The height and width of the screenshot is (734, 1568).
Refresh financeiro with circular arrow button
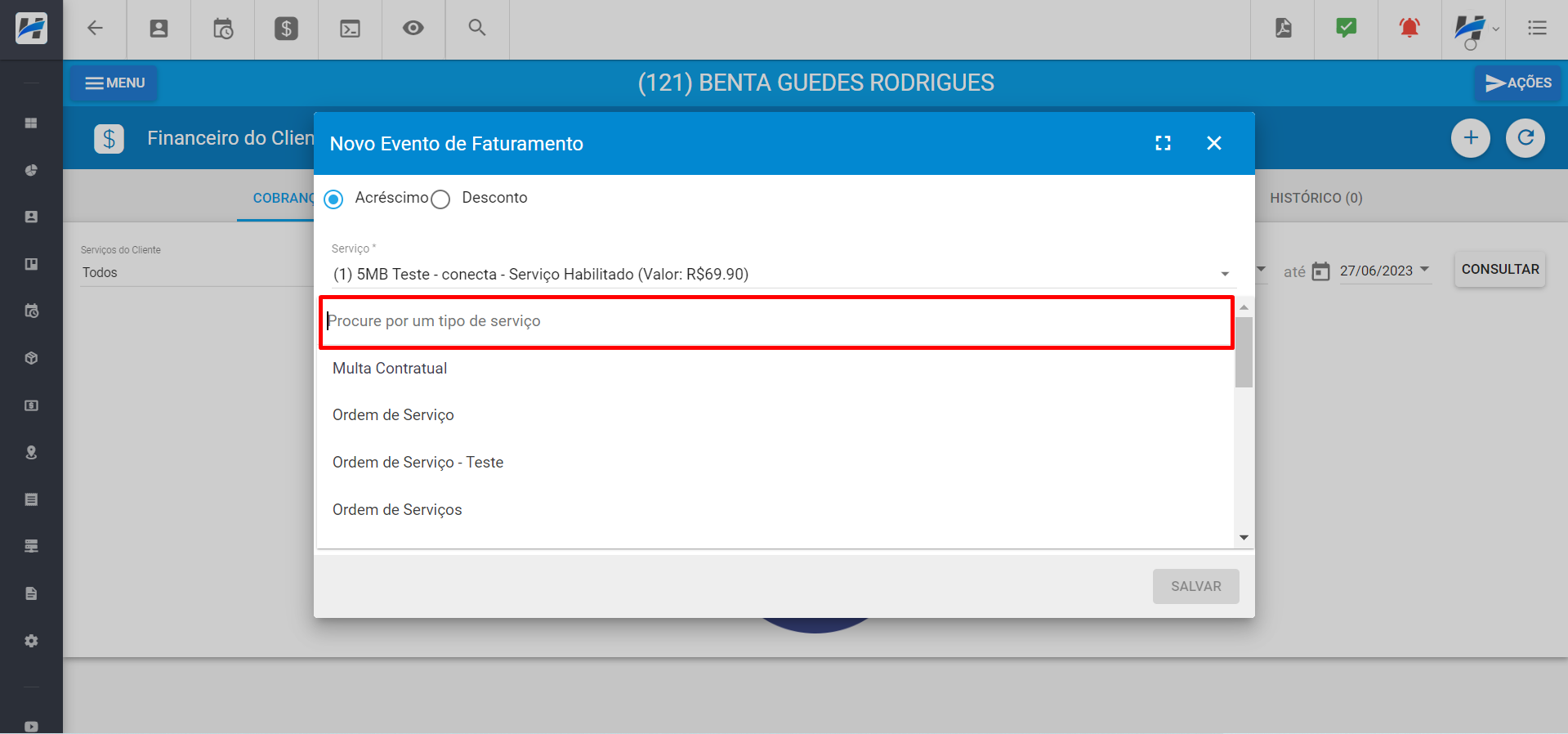point(1526,137)
